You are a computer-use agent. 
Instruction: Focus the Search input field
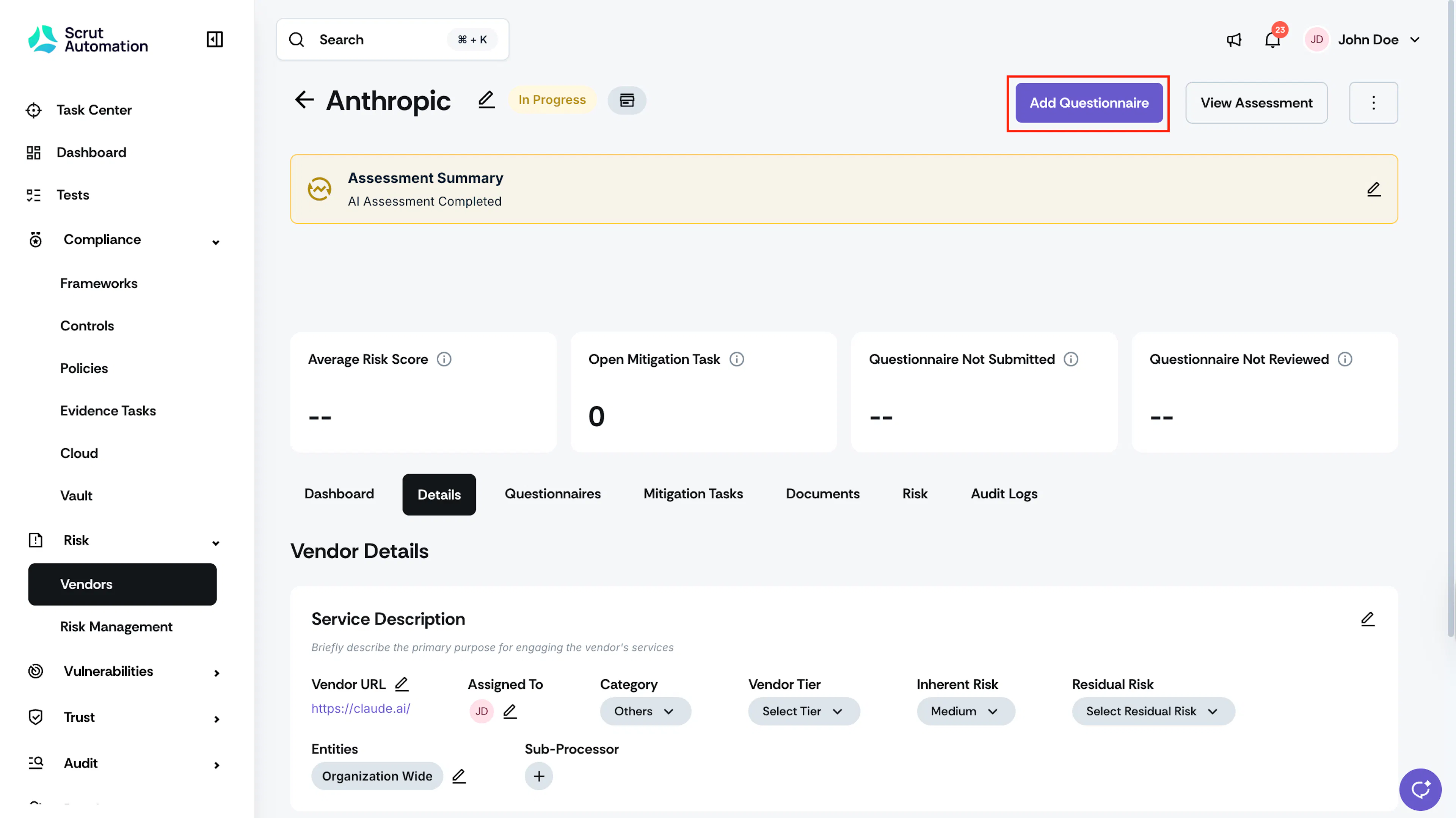(392, 39)
